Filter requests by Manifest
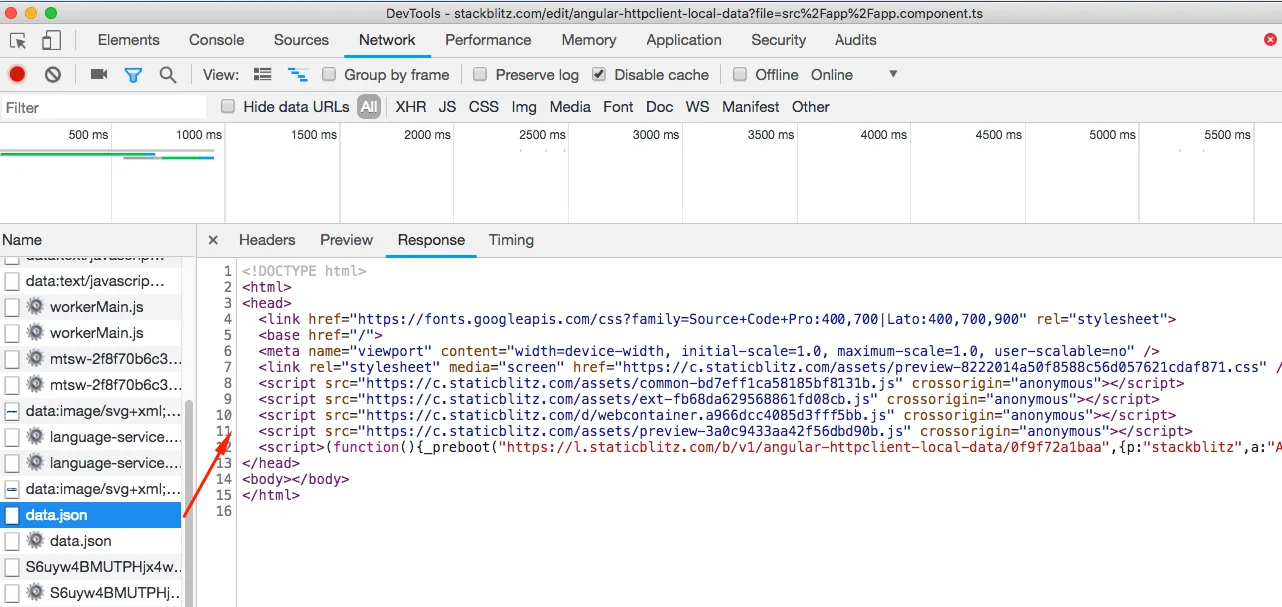This screenshot has width=1282, height=607. pyautogui.click(x=751, y=107)
